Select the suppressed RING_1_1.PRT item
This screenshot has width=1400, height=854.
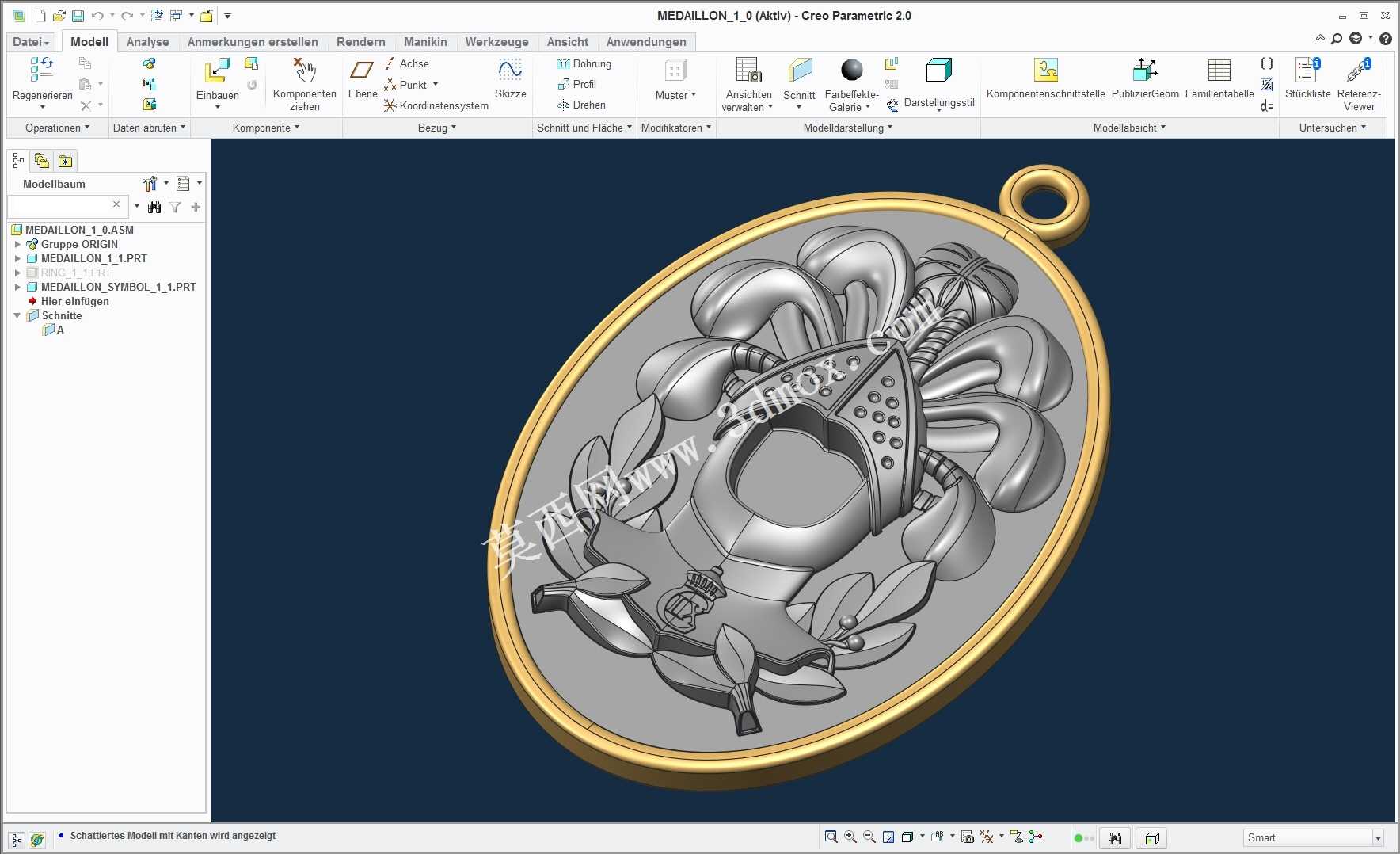point(69,273)
